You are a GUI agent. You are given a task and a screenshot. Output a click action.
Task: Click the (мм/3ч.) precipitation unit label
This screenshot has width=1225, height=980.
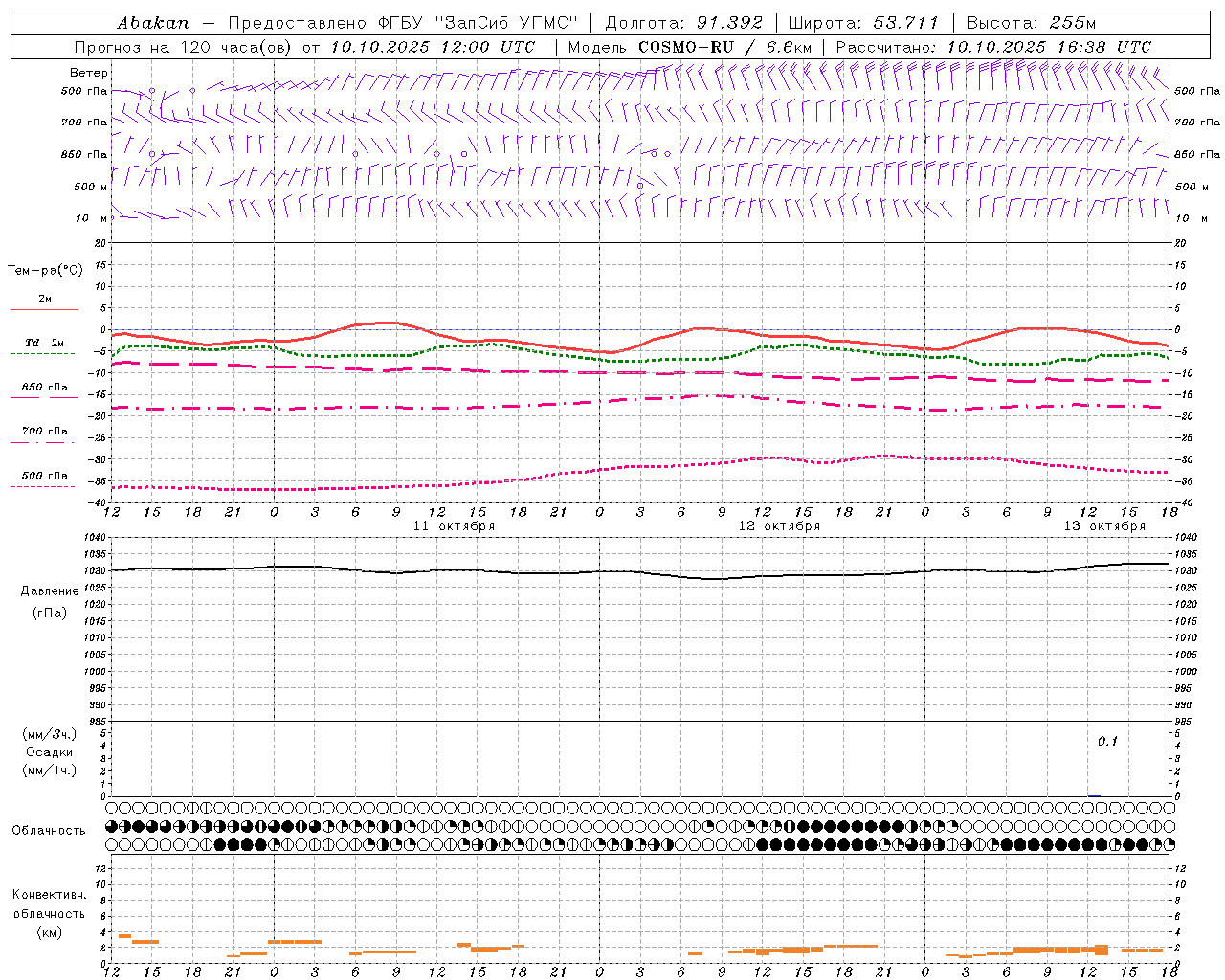point(49,734)
